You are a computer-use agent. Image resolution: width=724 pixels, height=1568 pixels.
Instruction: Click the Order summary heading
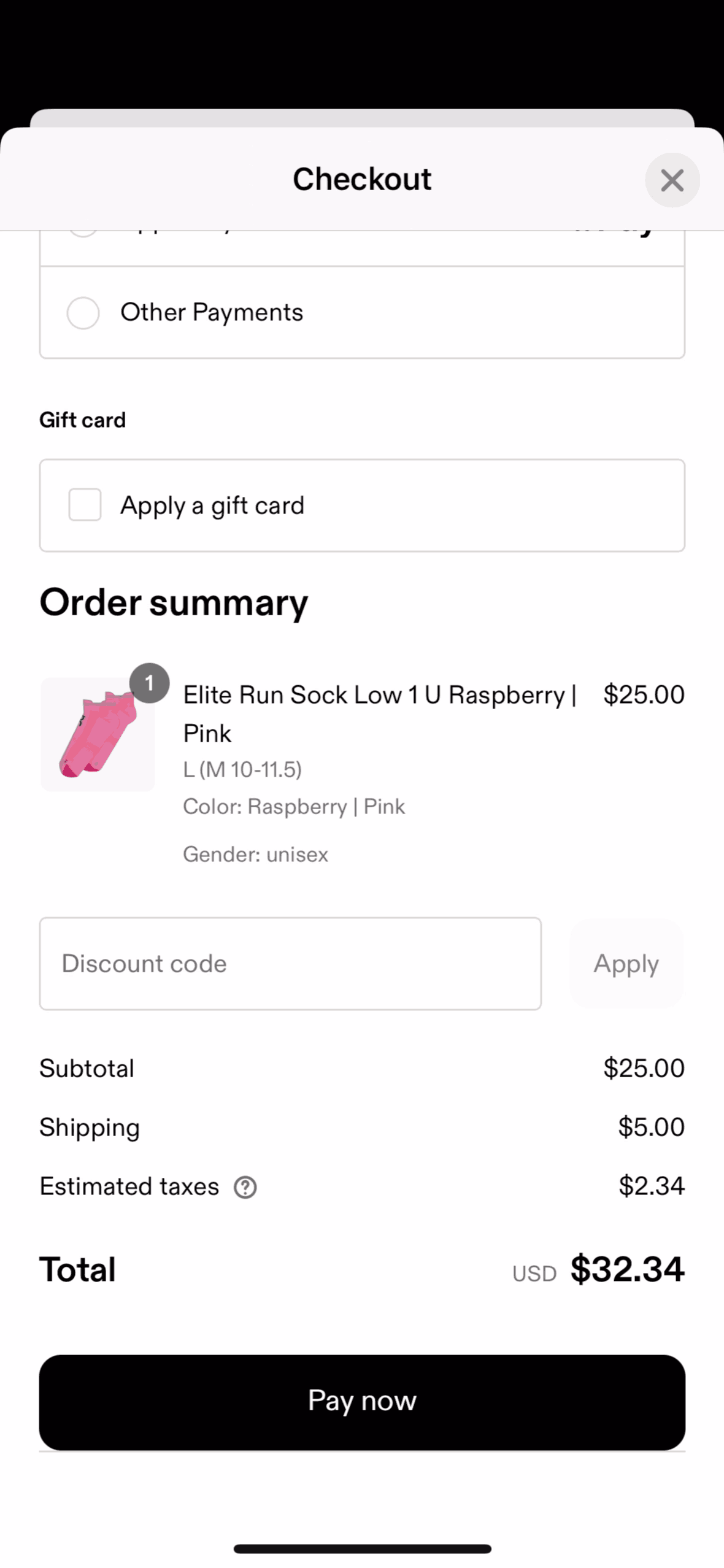(174, 602)
